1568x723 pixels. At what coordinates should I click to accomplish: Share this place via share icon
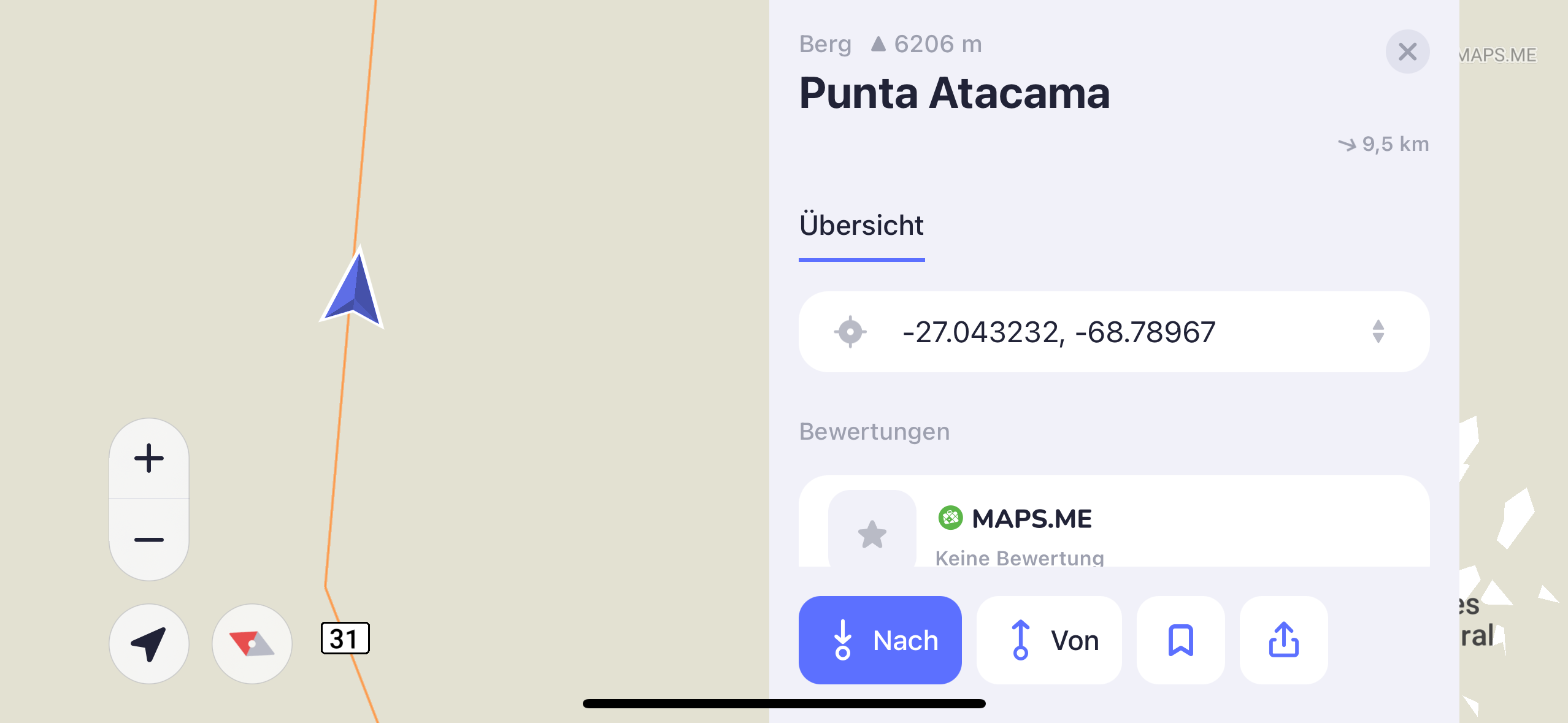[1283, 640]
